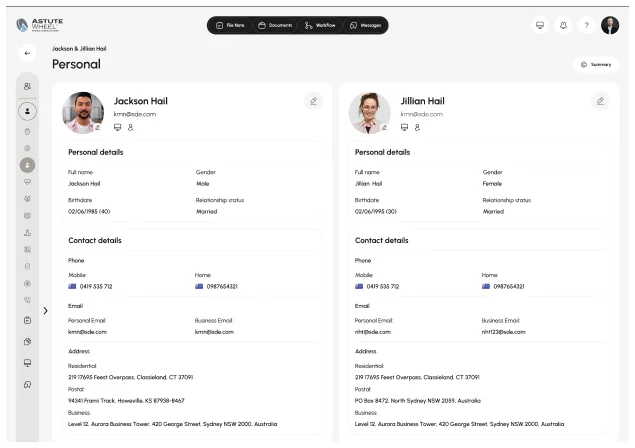Go to the Workflow tab

(x=320, y=25)
